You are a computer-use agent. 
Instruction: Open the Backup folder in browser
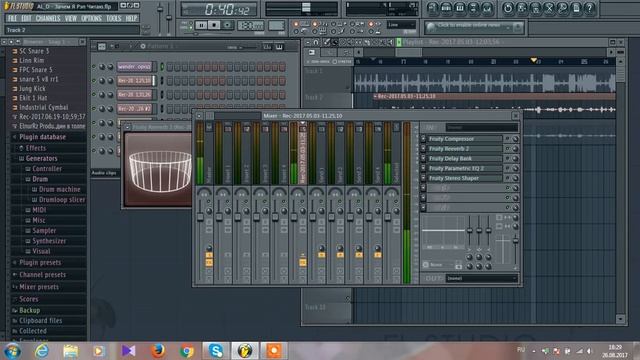(x=29, y=311)
